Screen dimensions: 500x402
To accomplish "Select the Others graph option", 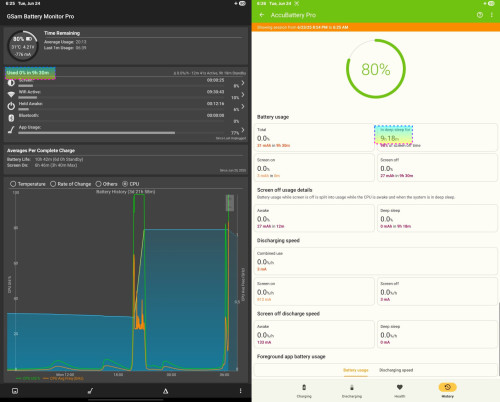I will (x=106, y=184).
